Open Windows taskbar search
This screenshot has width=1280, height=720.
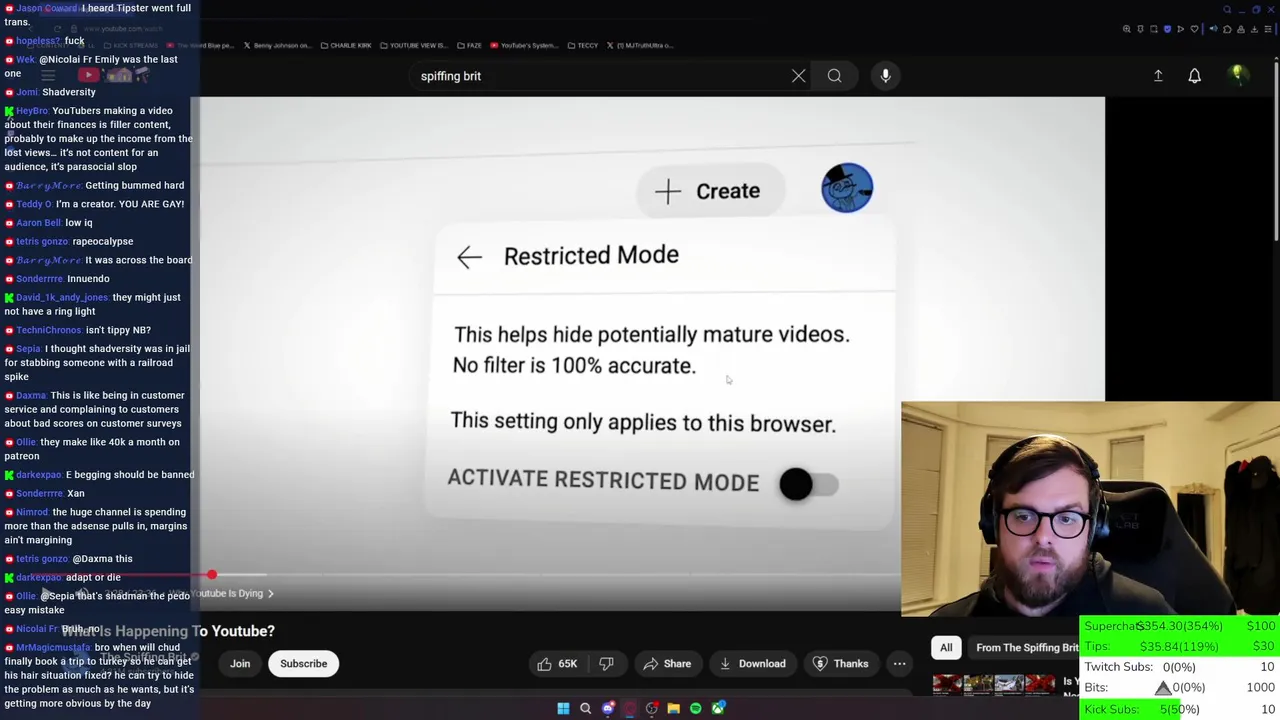(585, 708)
